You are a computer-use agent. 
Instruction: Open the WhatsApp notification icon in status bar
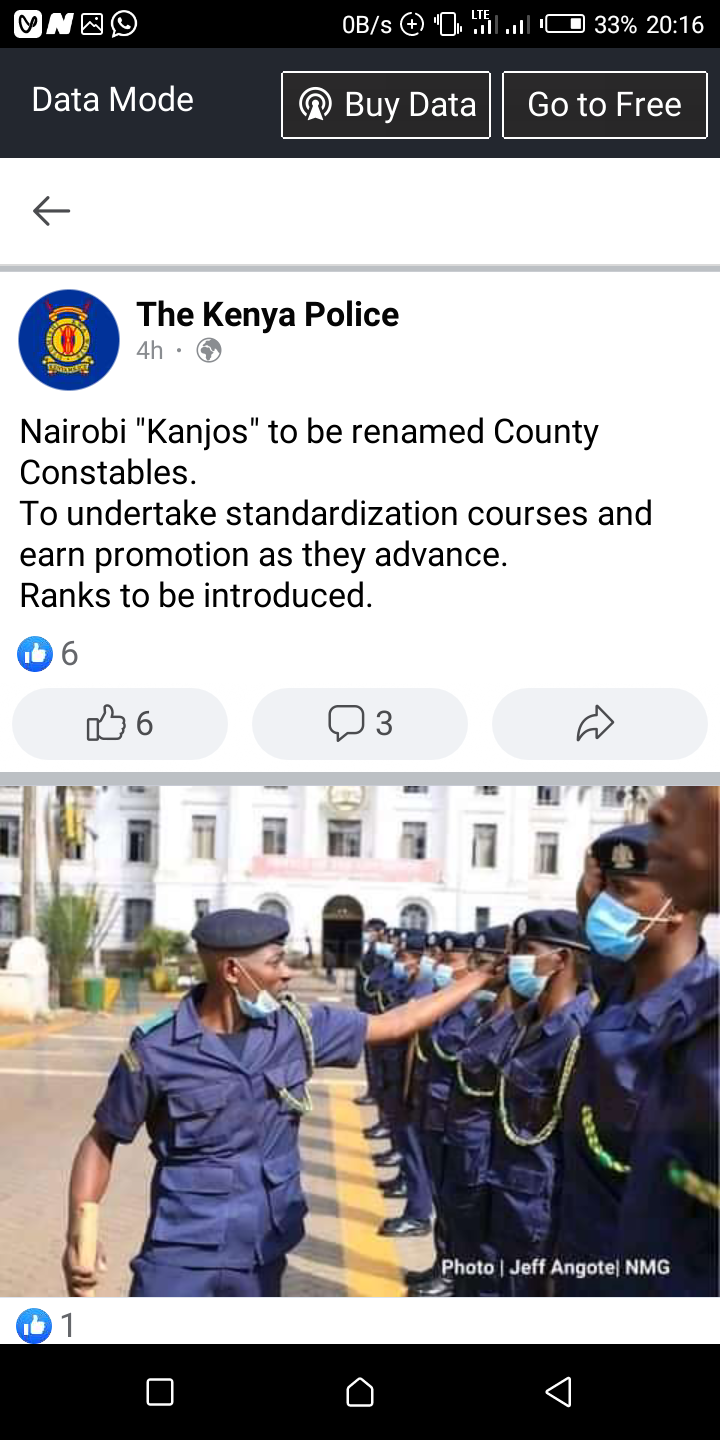(x=124, y=24)
